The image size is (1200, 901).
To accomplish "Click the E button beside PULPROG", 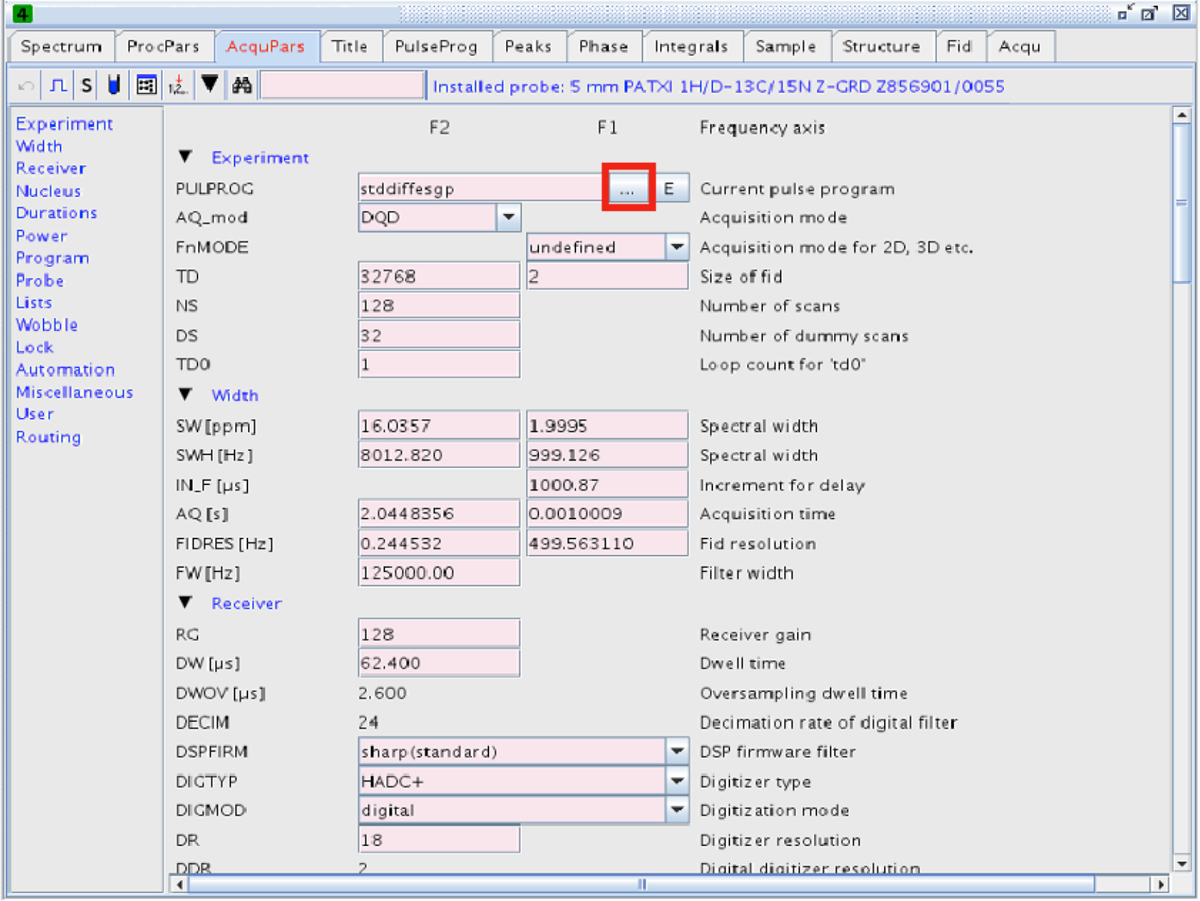I will pos(670,188).
